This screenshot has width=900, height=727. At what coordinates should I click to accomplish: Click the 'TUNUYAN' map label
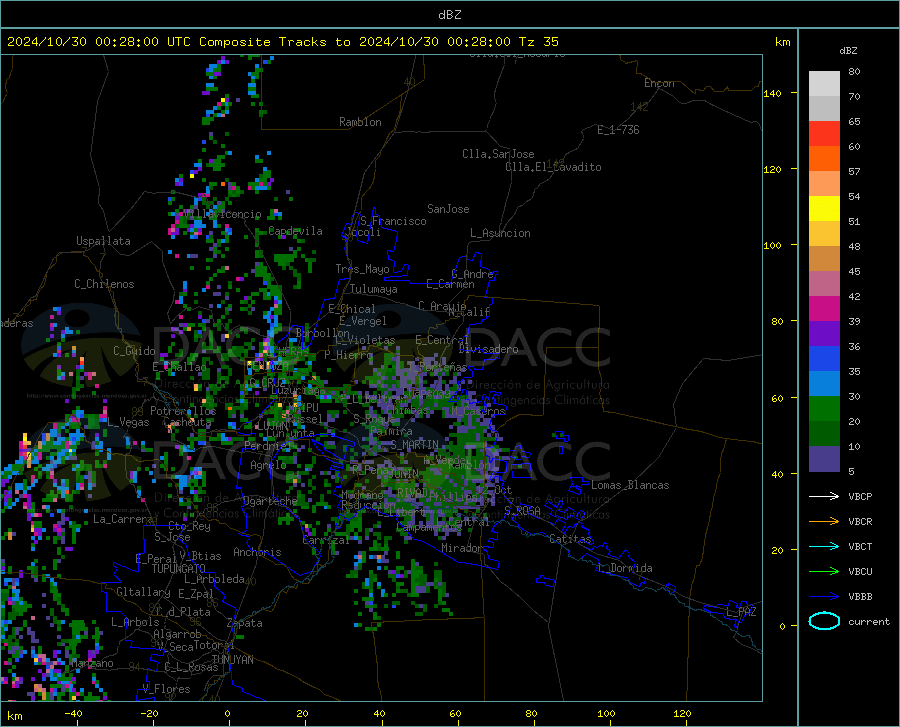tap(232, 659)
